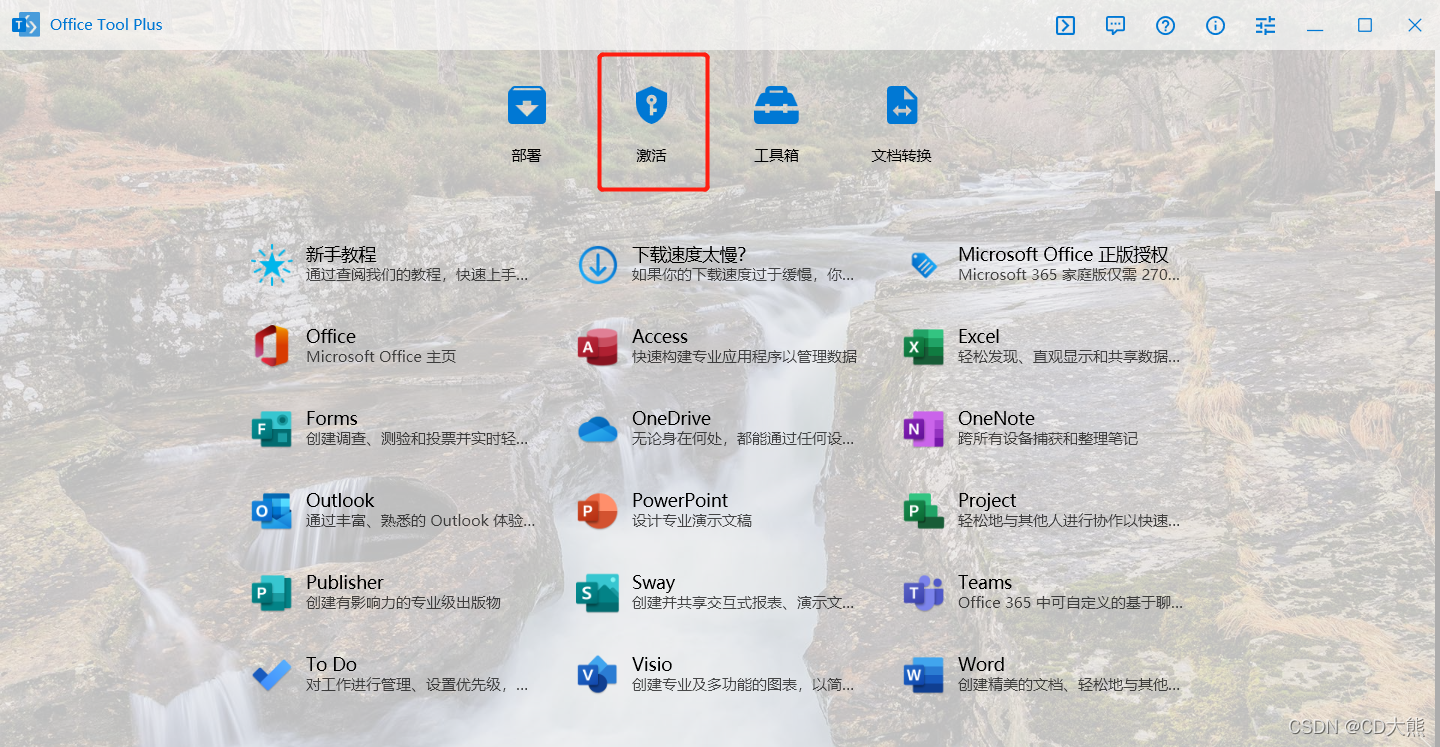
Task: Click '快速构建专业应用程序以管理数据' description text
Action: (x=744, y=357)
